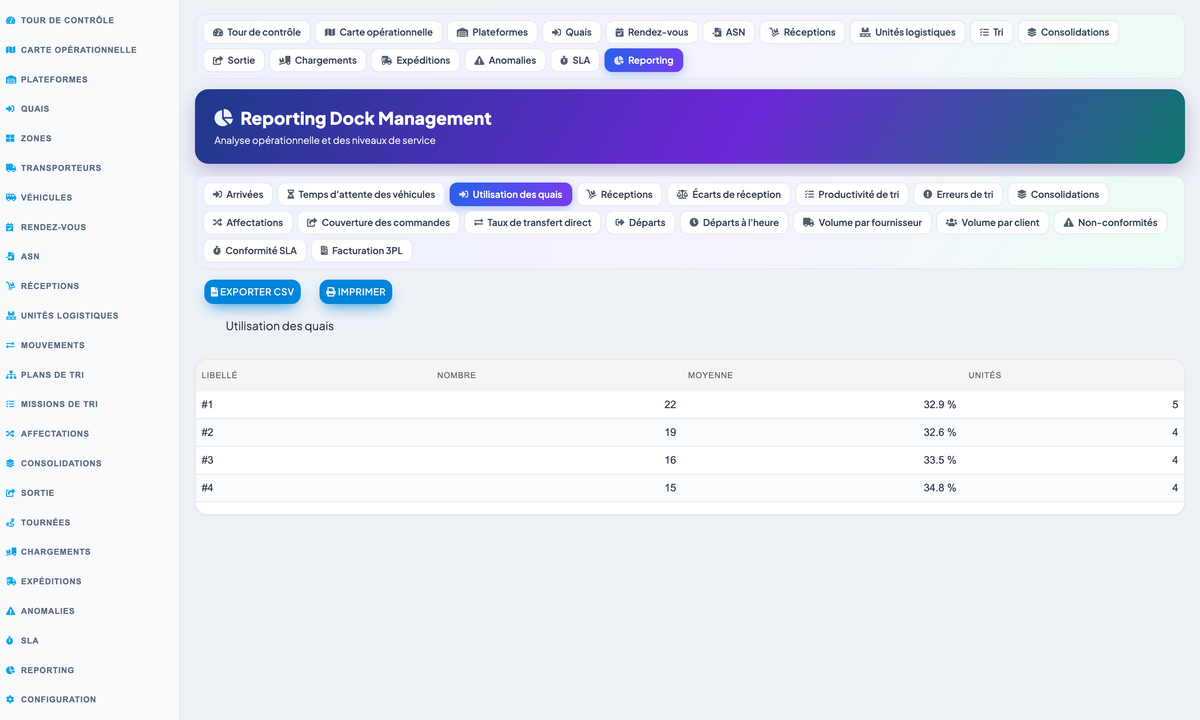Select the active Reporting top tab
The image size is (1200, 720).
[x=644, y=60]
